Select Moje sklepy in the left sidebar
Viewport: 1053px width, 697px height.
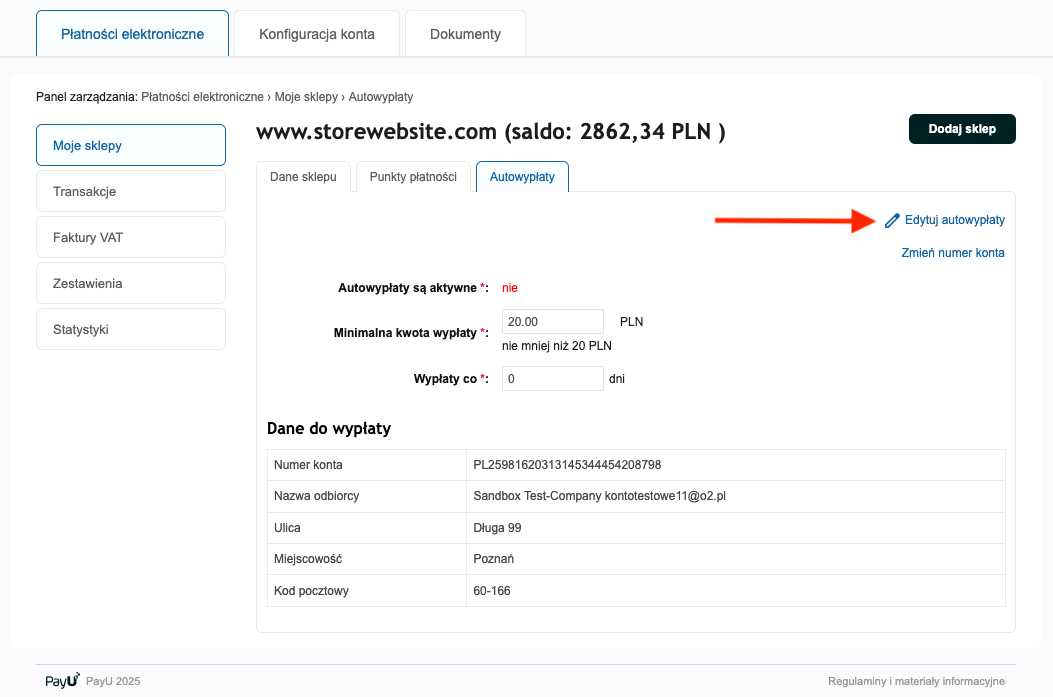[130, 145]
